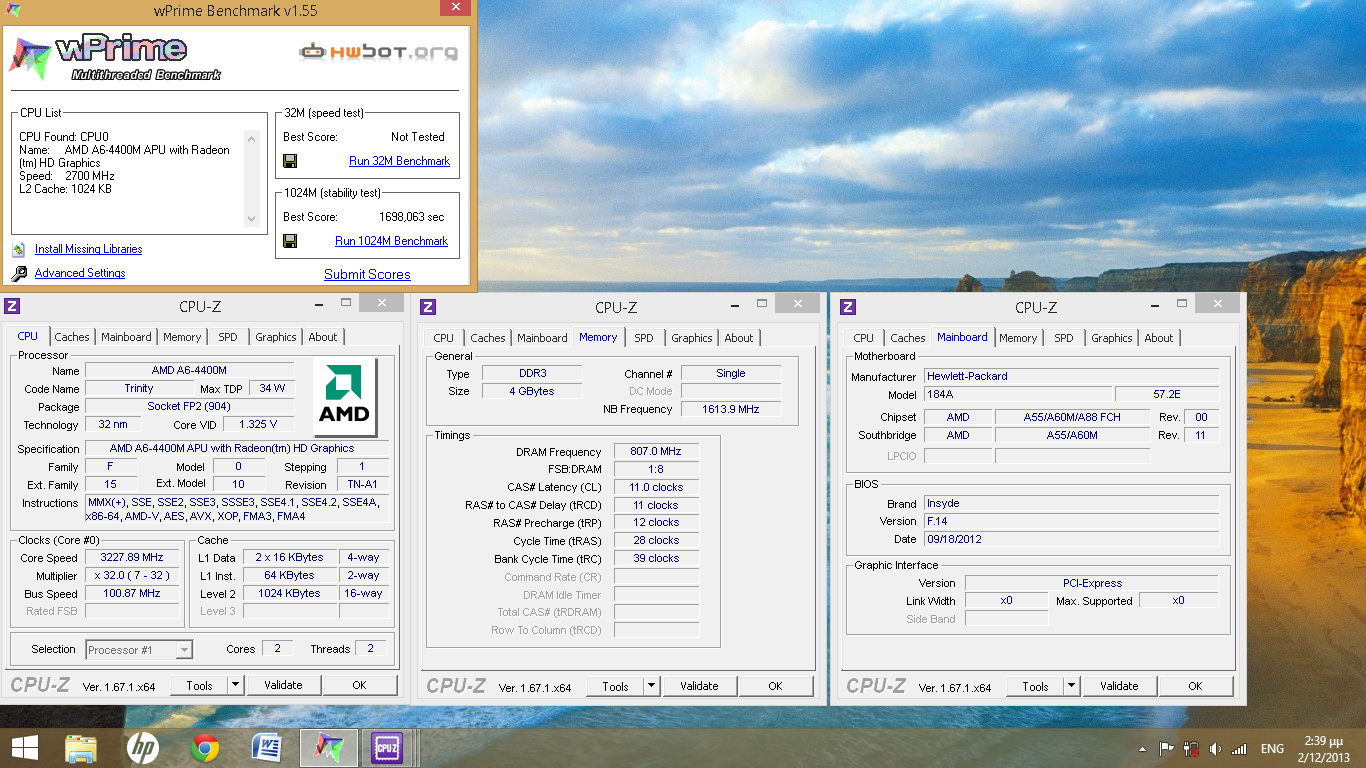The image size is (1366, 768).
Task: Expand Tools dropdown arrow in the CPU window
Action: [x=236, y=685]
